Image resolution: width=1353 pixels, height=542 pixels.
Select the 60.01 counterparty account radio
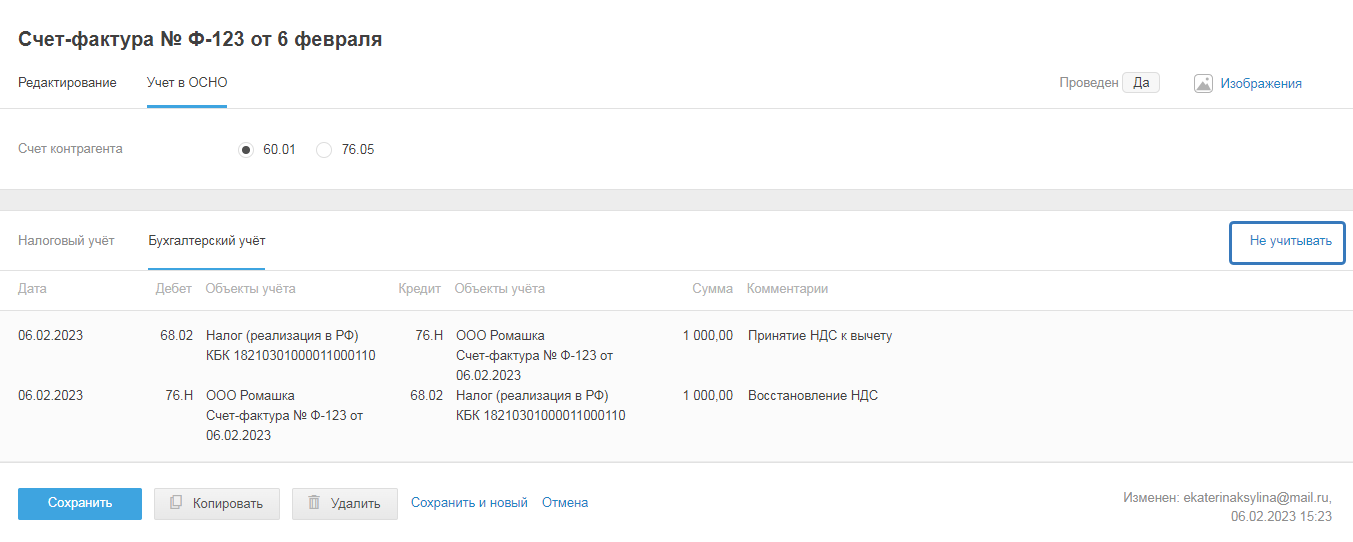tap(246, 150)
